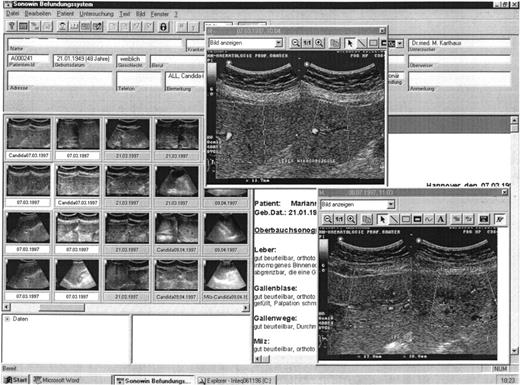Click copy icon in lower image window
Screen dimensions: 520x385
pos(367,219)
